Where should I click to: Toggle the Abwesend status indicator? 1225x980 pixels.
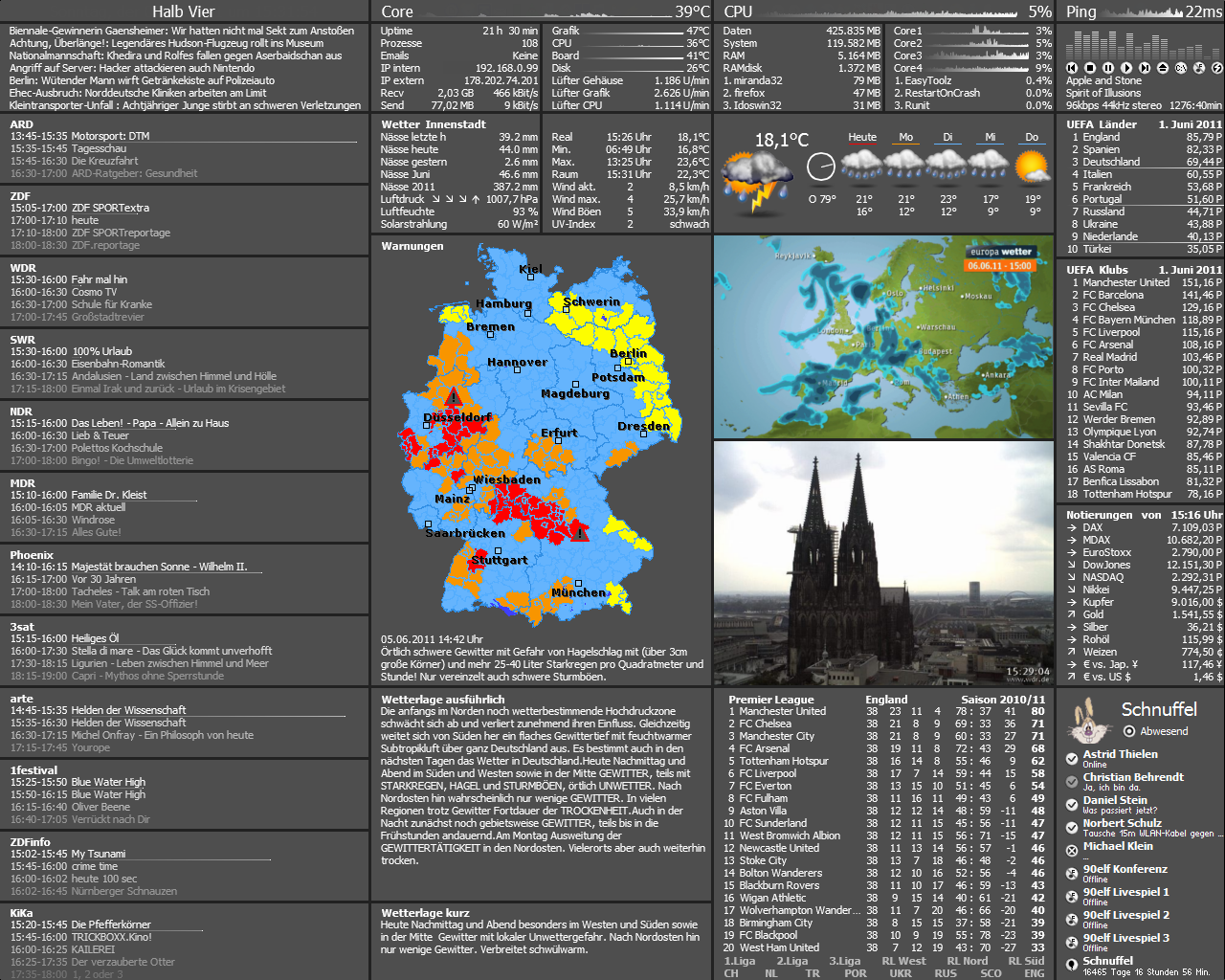click(x=1129, y=731)
